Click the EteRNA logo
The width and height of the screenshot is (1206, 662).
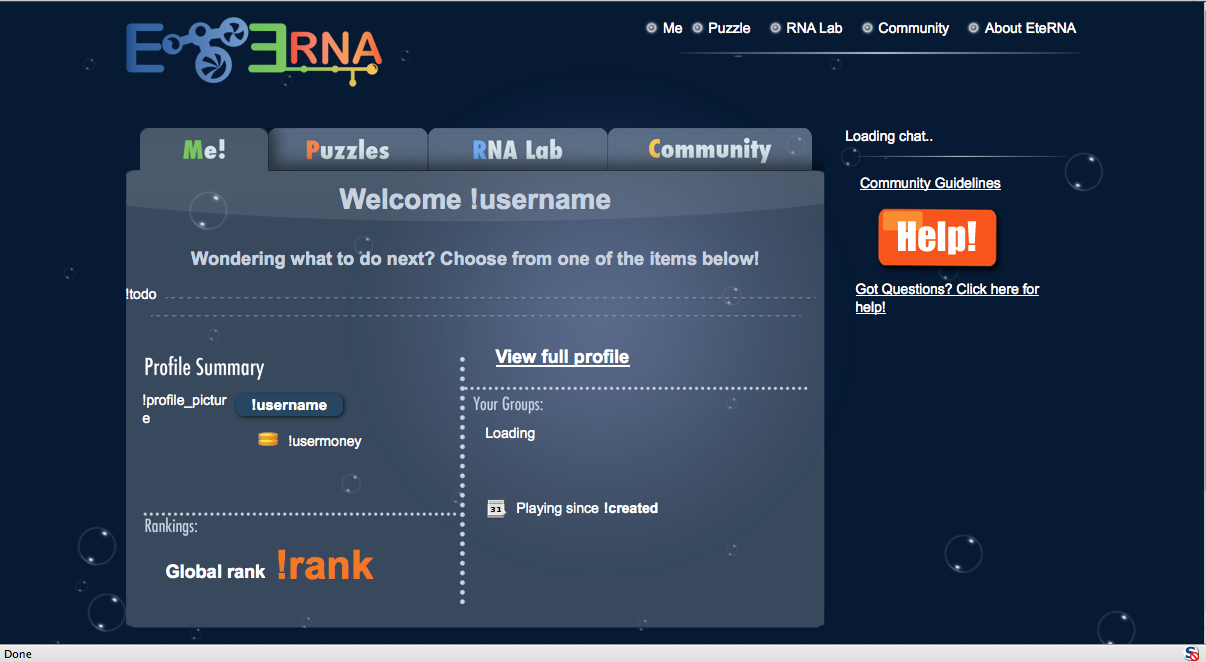pyautogui.click(x=254, y=50)
